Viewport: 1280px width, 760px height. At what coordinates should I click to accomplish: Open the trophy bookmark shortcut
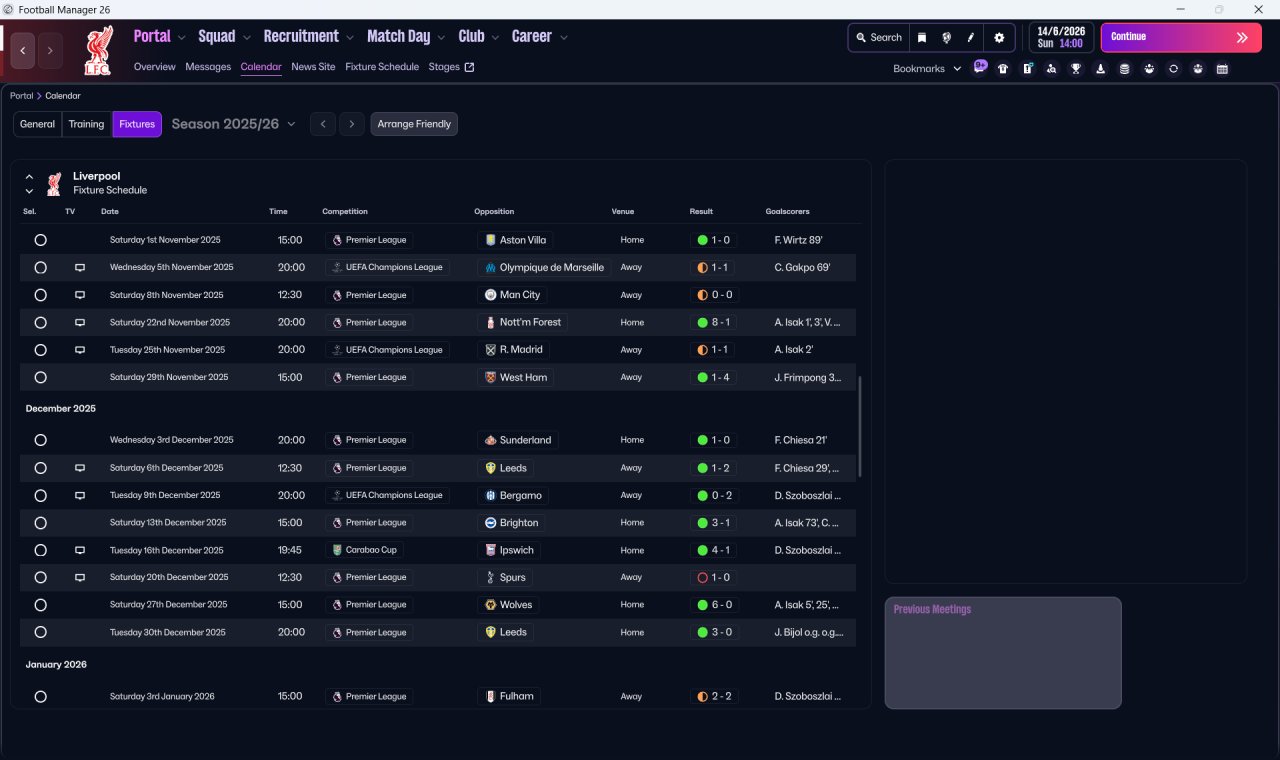1076,69
